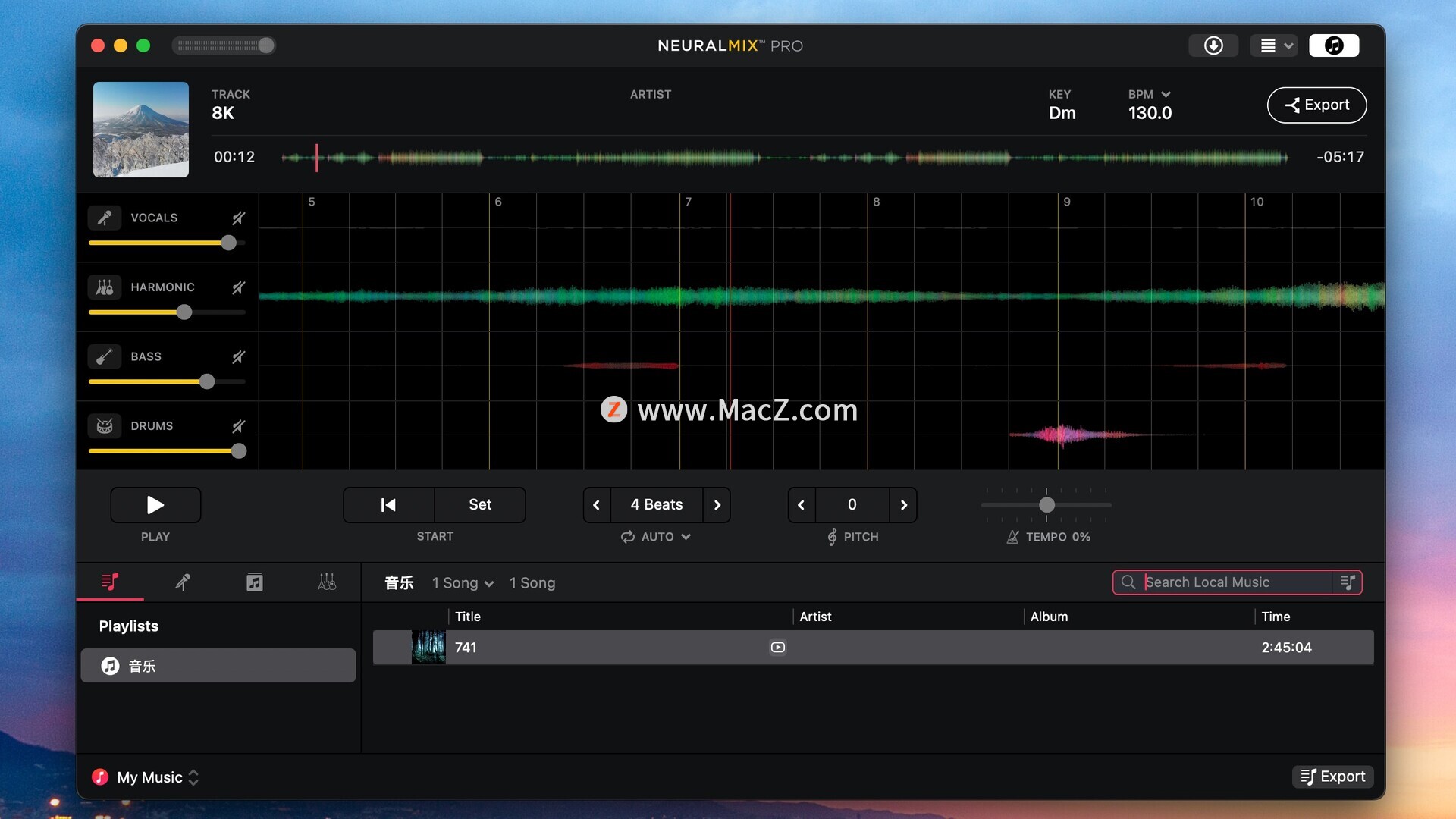Click the Harmonic instruments icon
Viewport: 1456px width, 819px height.
[105, 287]
